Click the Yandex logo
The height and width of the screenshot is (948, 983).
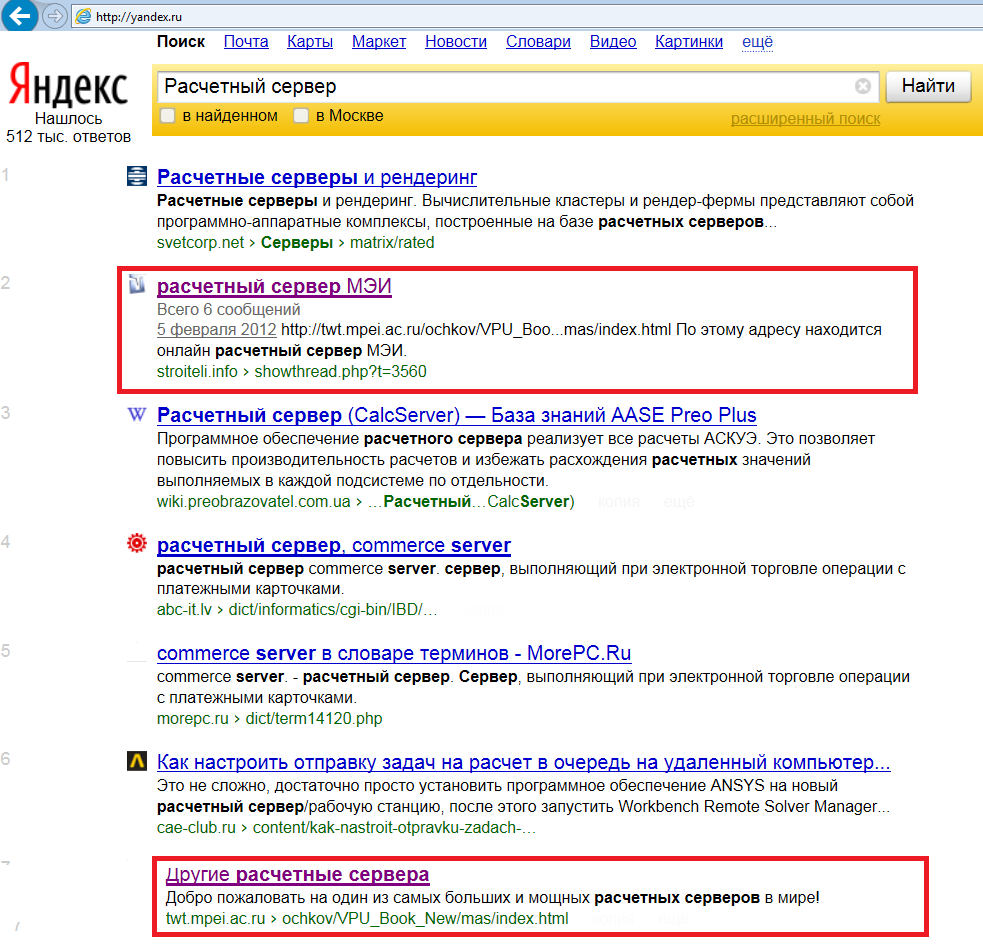point(68,85)
